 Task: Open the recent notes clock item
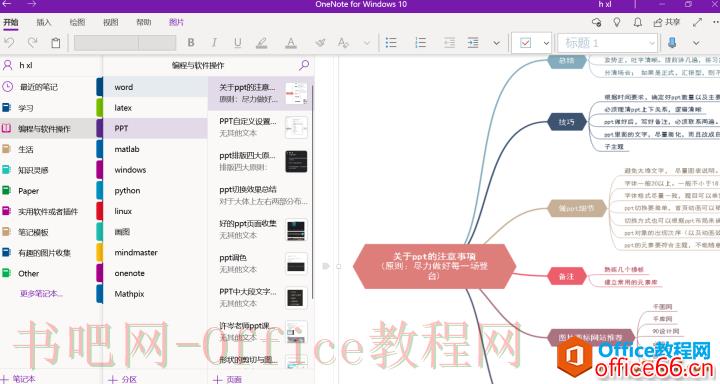point(51,87)
